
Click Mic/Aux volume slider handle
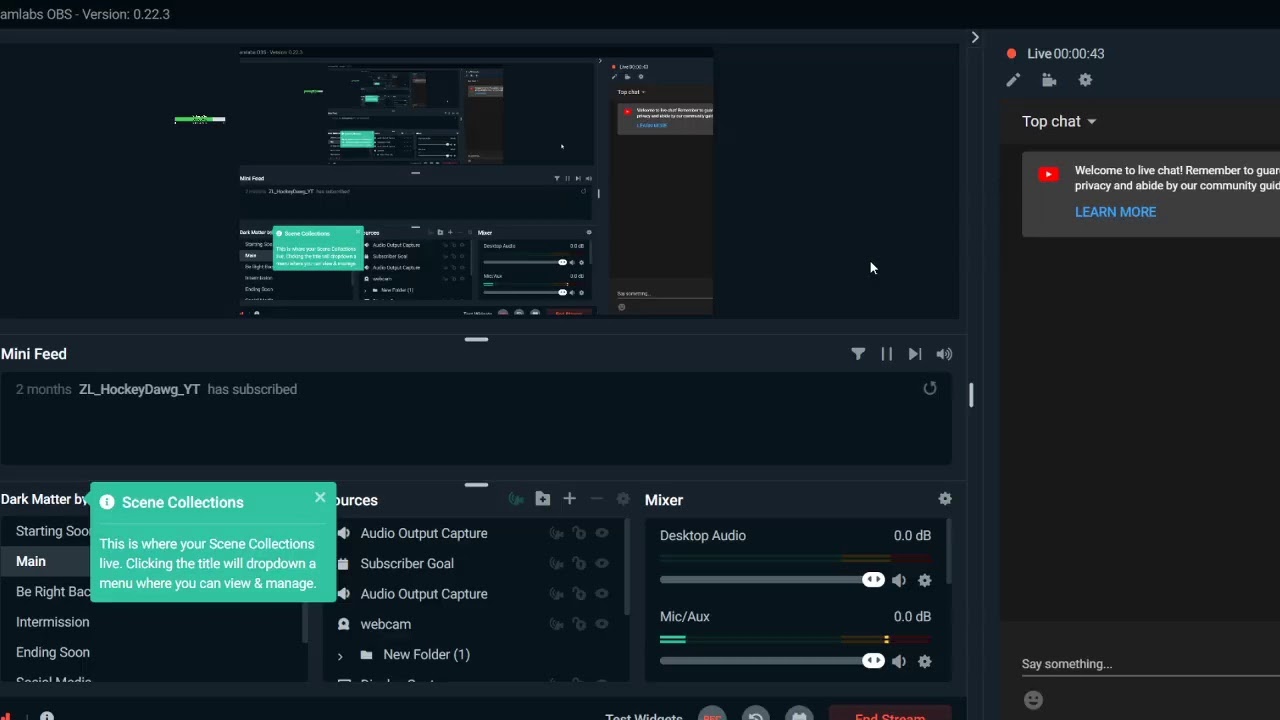point(873,661)
